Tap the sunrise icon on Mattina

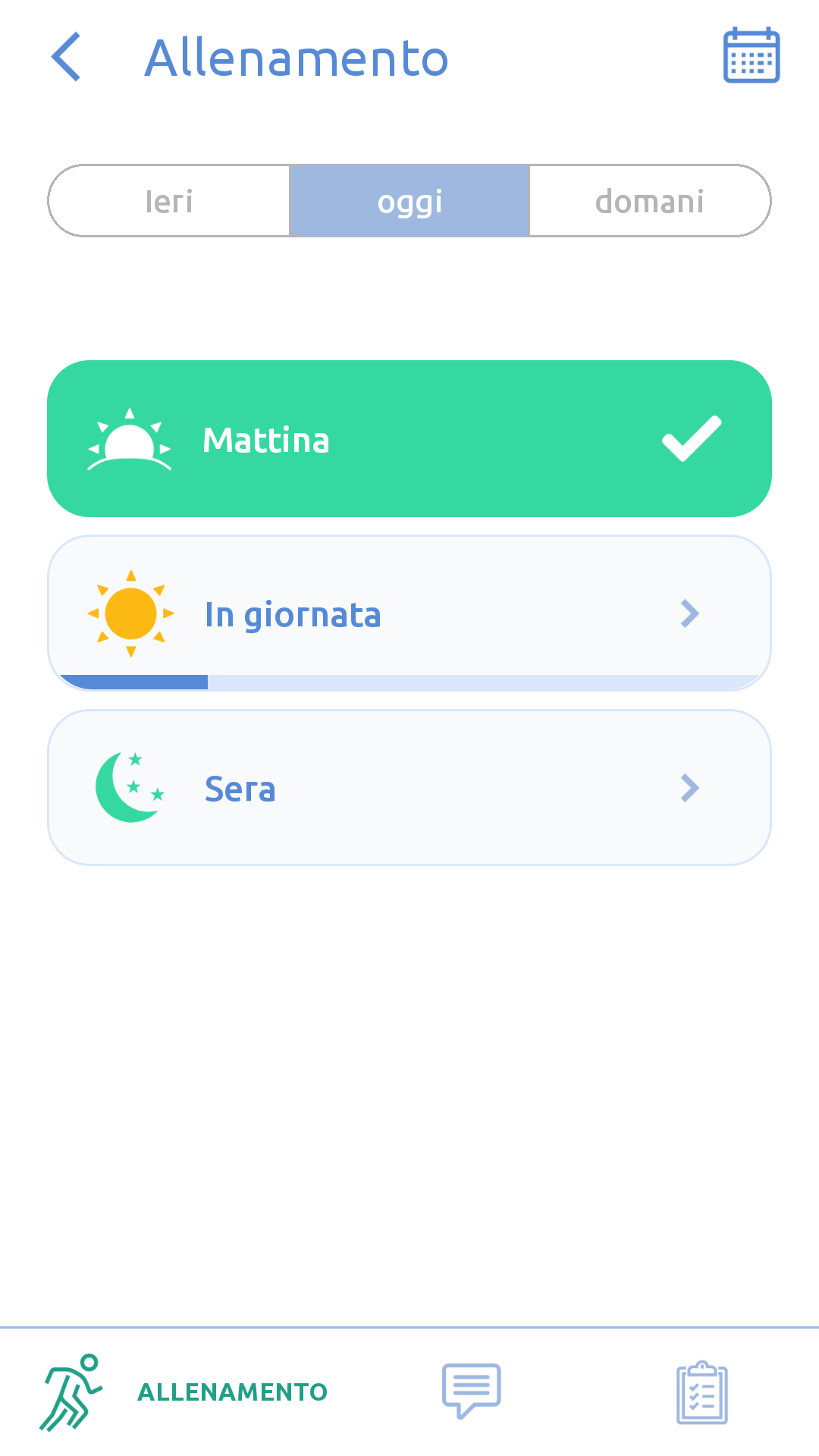[x=130, y=440]
